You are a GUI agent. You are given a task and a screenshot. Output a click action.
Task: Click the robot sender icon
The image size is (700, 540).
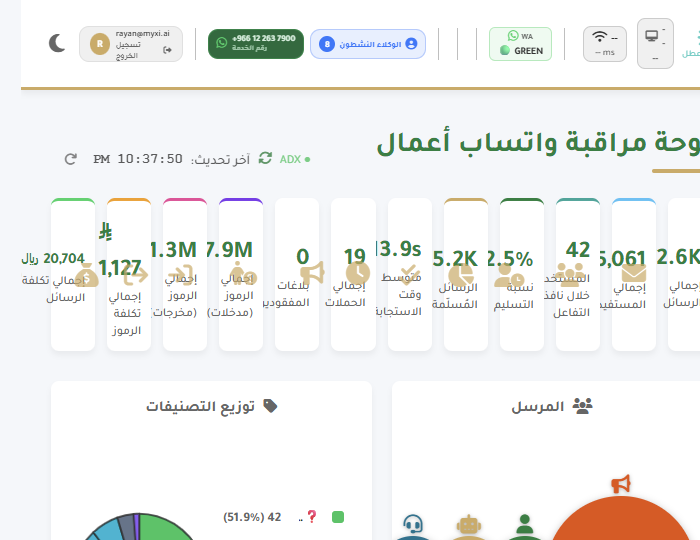tap(469, 524)
